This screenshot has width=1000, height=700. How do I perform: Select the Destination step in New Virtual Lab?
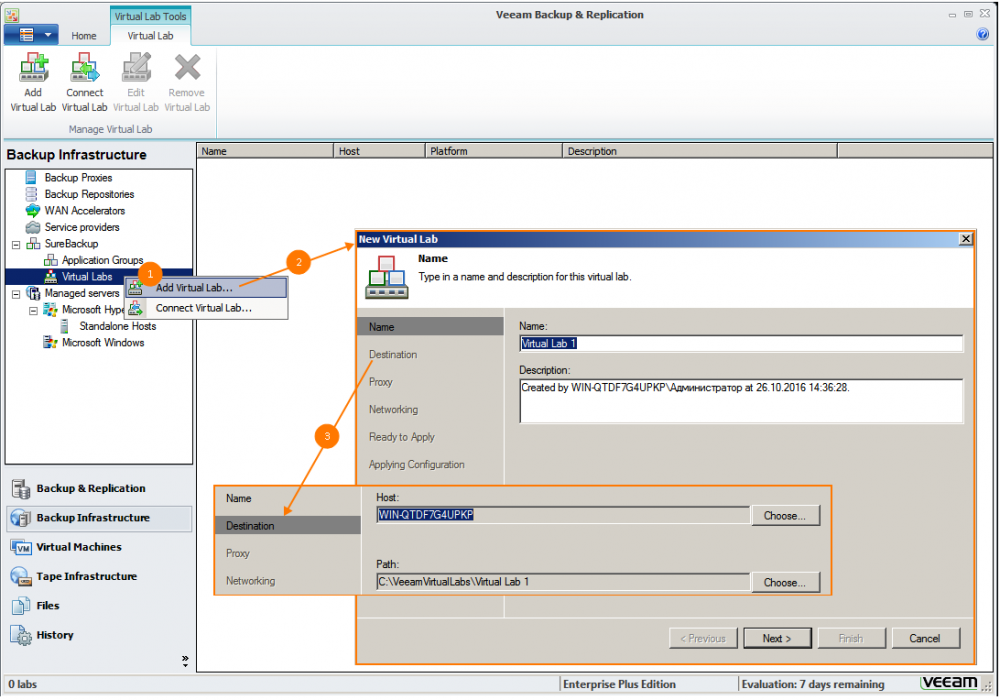point(393,354)
